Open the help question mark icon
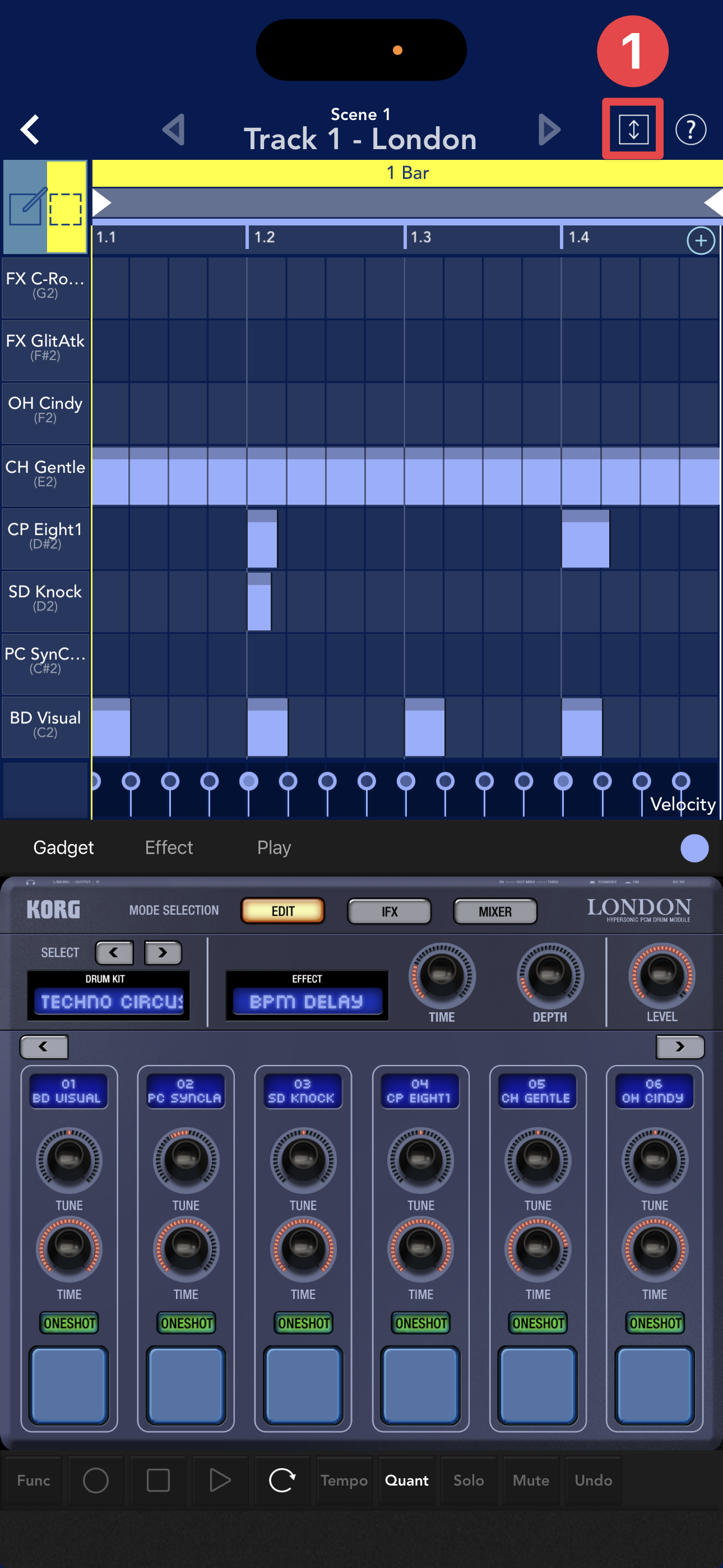723x1568 pixels. (690, 130)
